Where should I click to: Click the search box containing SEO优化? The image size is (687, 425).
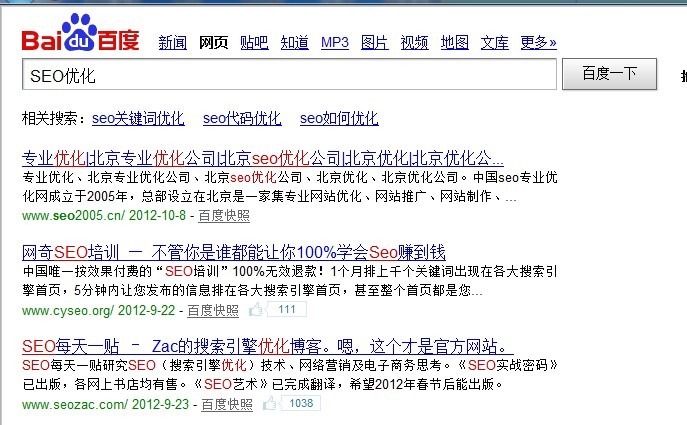tap(288, 75)
